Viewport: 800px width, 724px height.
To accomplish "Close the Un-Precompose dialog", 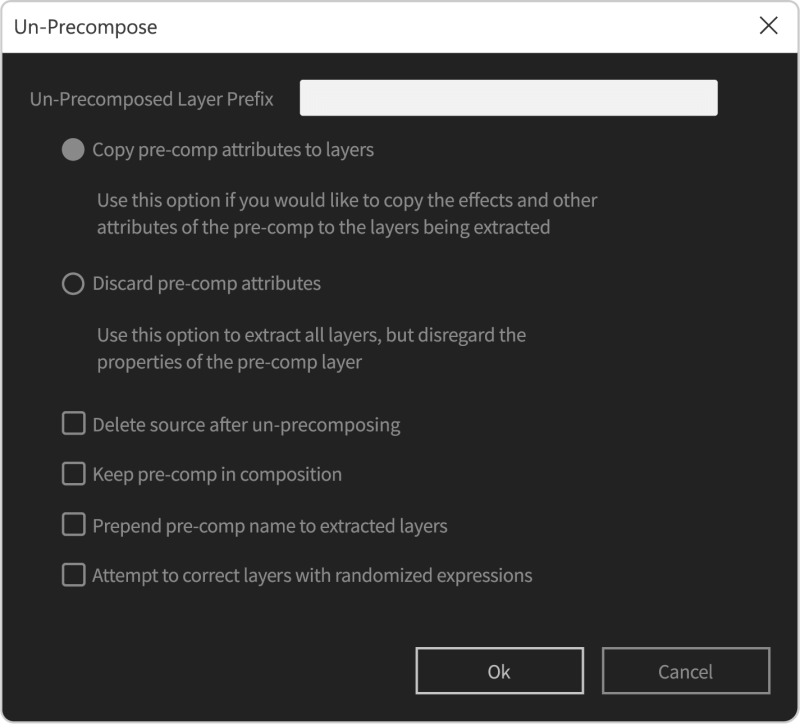I will (770, 27).
